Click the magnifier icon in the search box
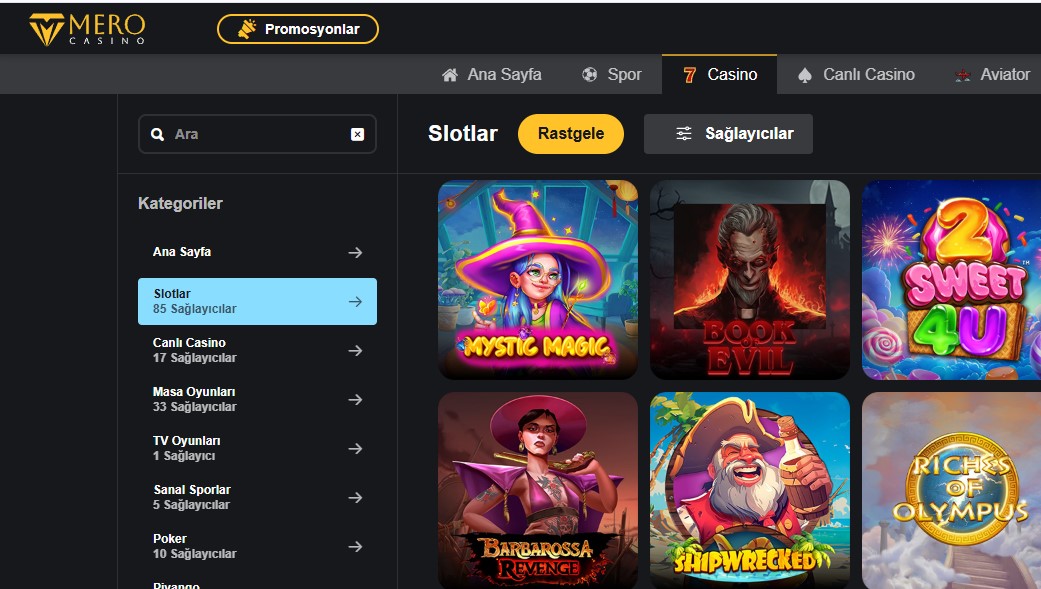 tap(157, 134)
